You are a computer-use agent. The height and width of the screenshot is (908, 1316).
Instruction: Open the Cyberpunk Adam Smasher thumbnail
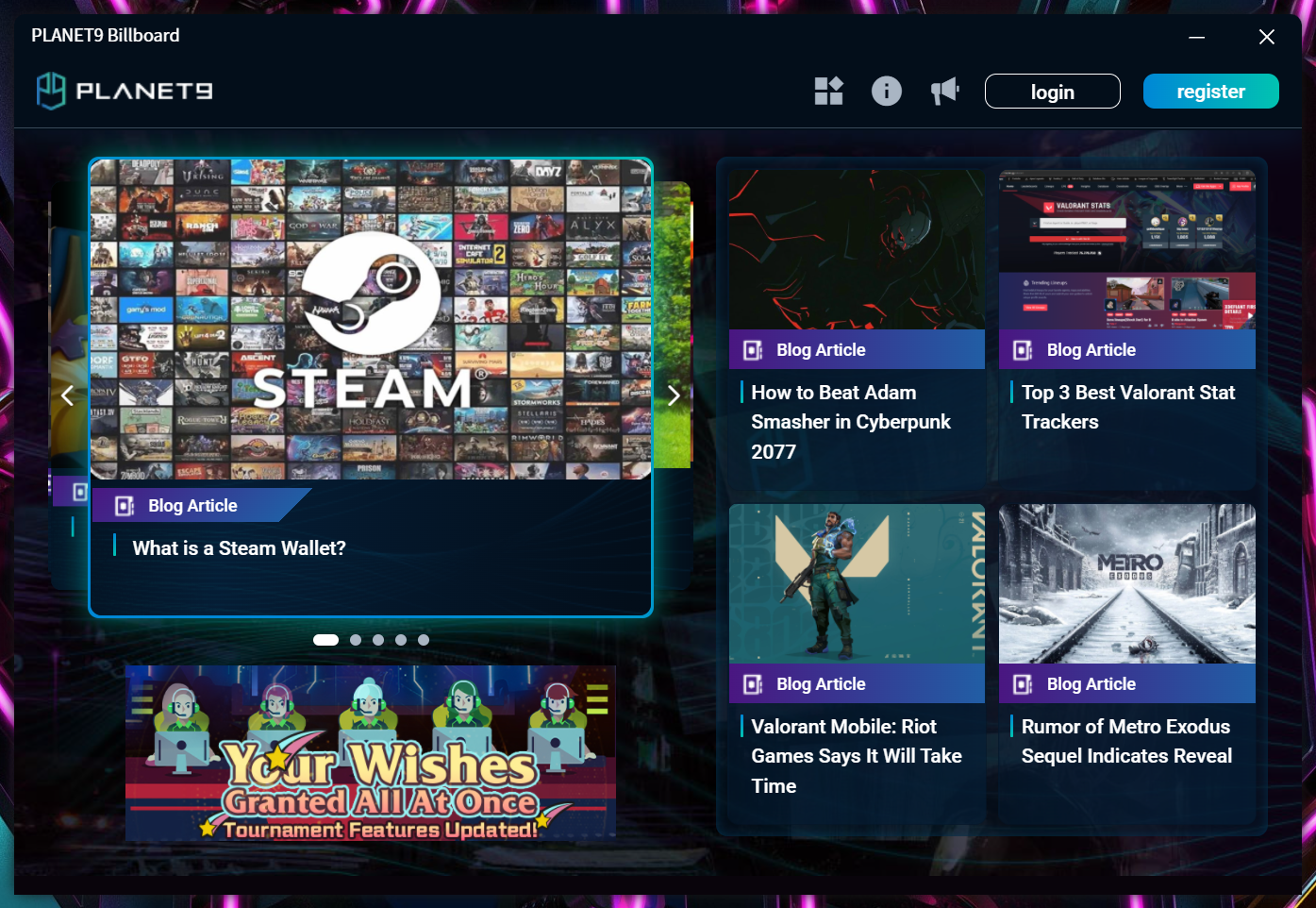857,249
